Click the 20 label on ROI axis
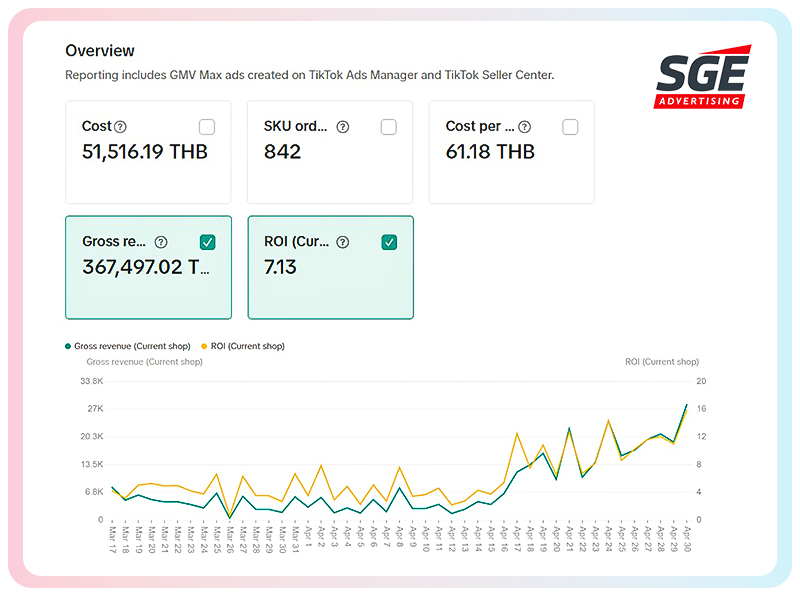Image resolution: width=800 pixels, height=594 pixels. 701,381
